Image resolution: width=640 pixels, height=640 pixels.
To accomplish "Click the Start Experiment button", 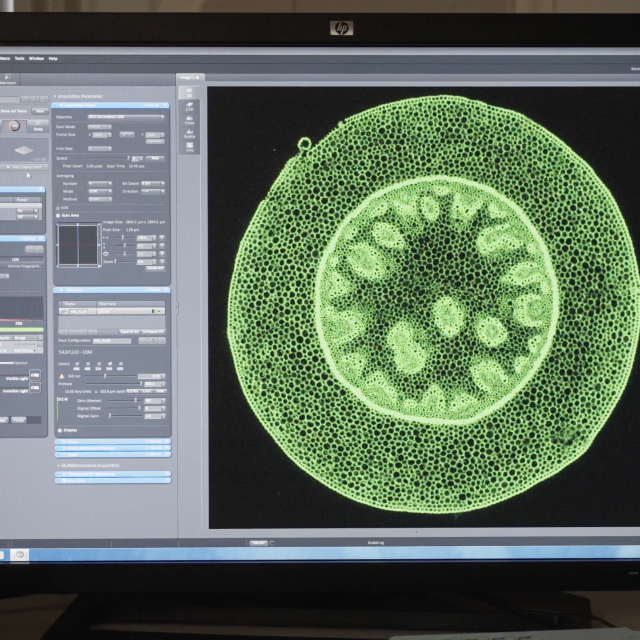I will pyautogui.click(x=24, y=167).
